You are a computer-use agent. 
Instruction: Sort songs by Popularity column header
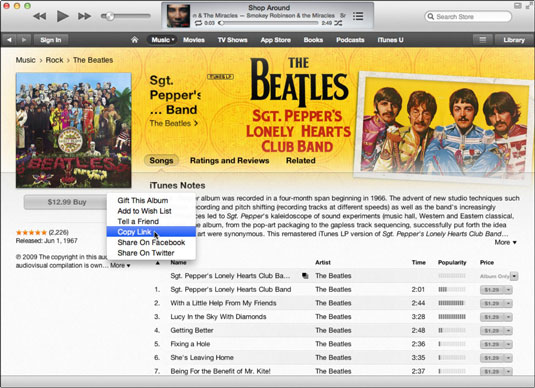click(452, 262)
